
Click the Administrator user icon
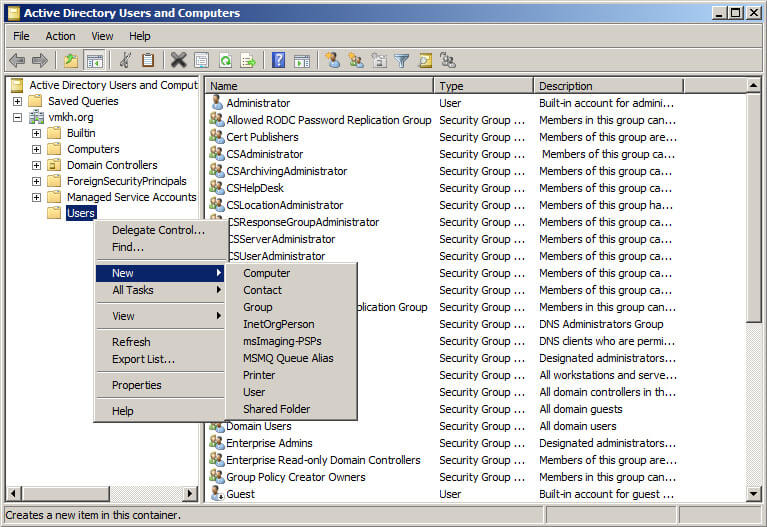tap(217, 102)
